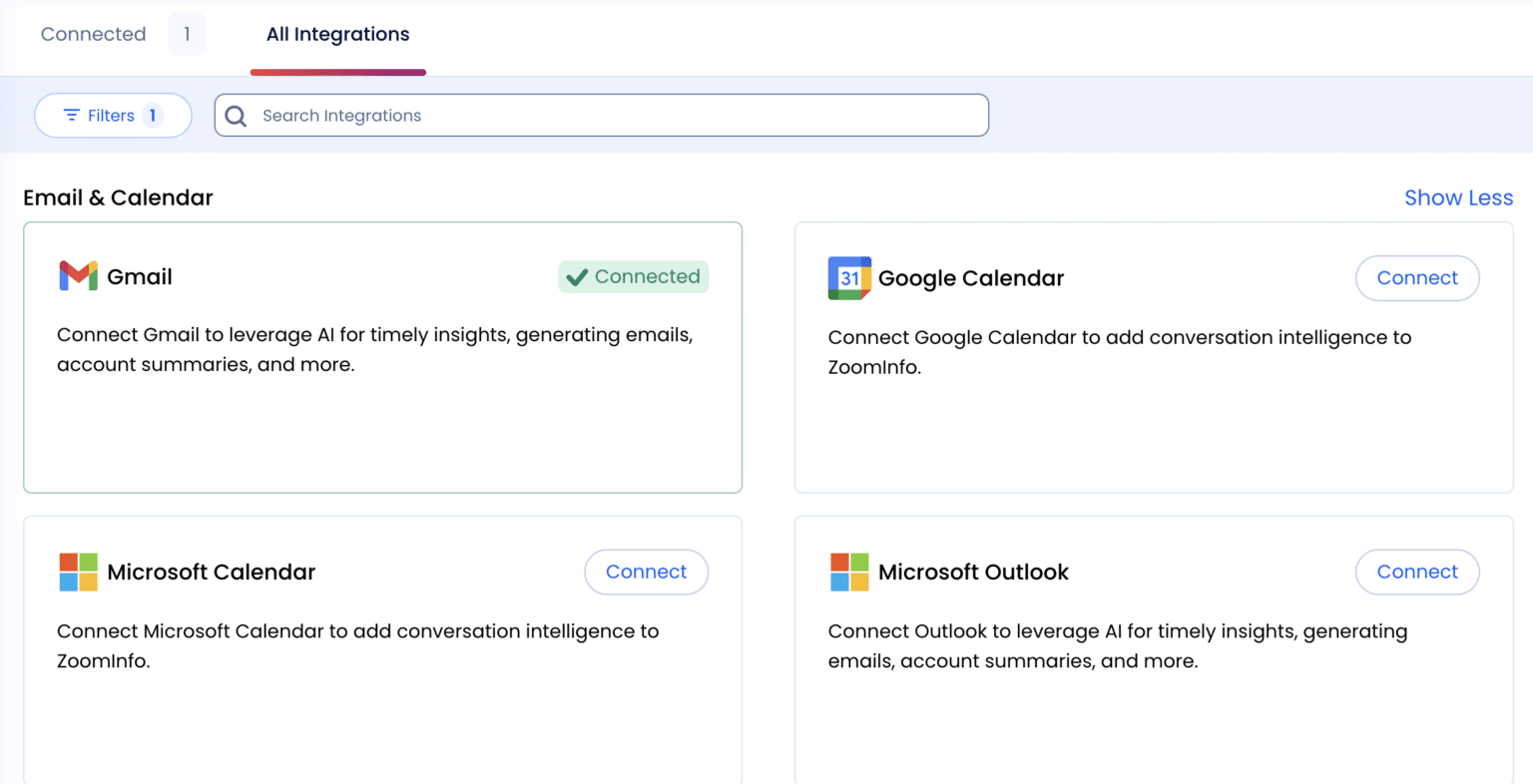This screenshot has width=1533, height=784.
Task: Click the Gmail envelope icon
Action: click(77, 276)
